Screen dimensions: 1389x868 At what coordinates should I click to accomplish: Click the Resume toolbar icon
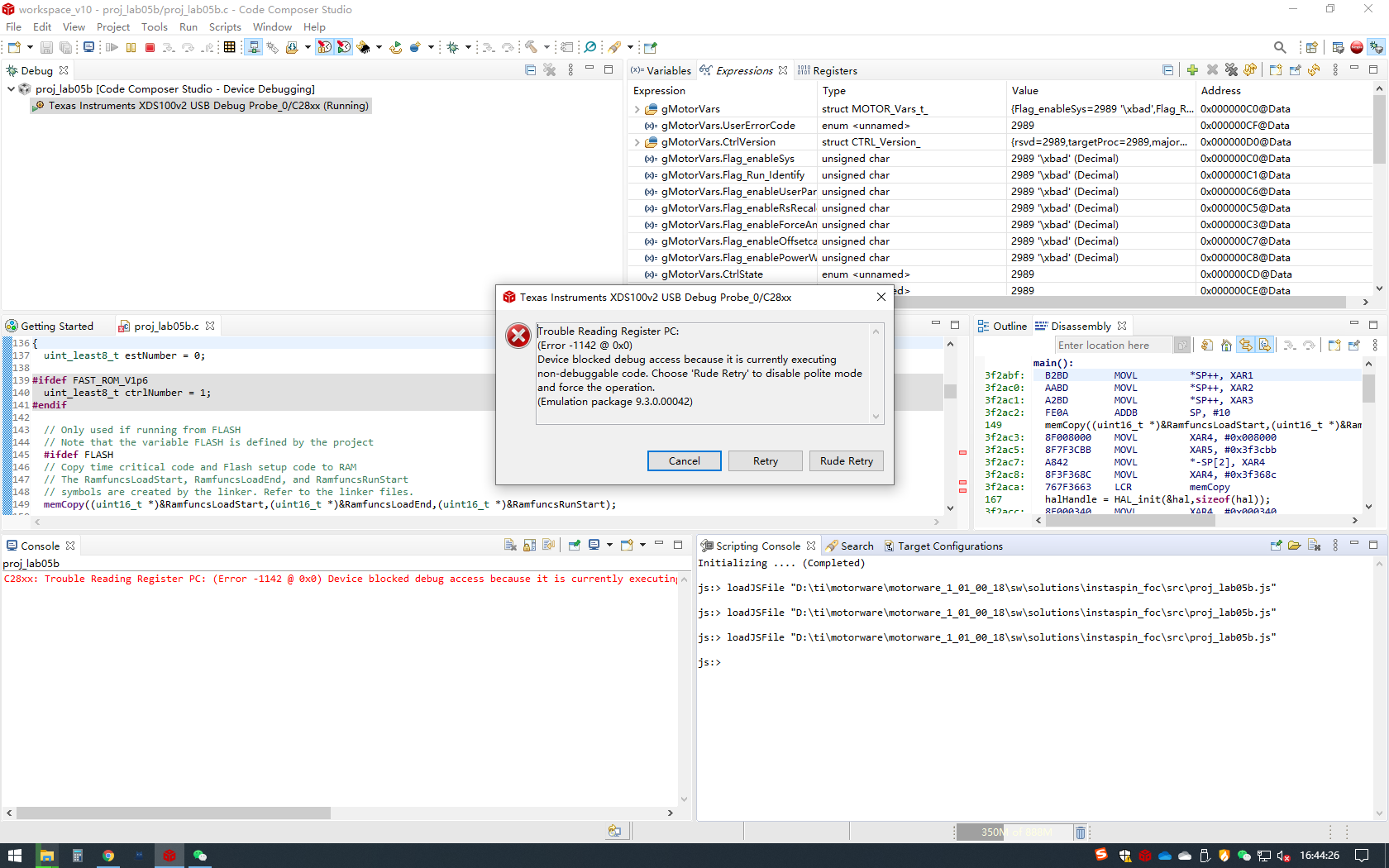click(x=112, y=48)
